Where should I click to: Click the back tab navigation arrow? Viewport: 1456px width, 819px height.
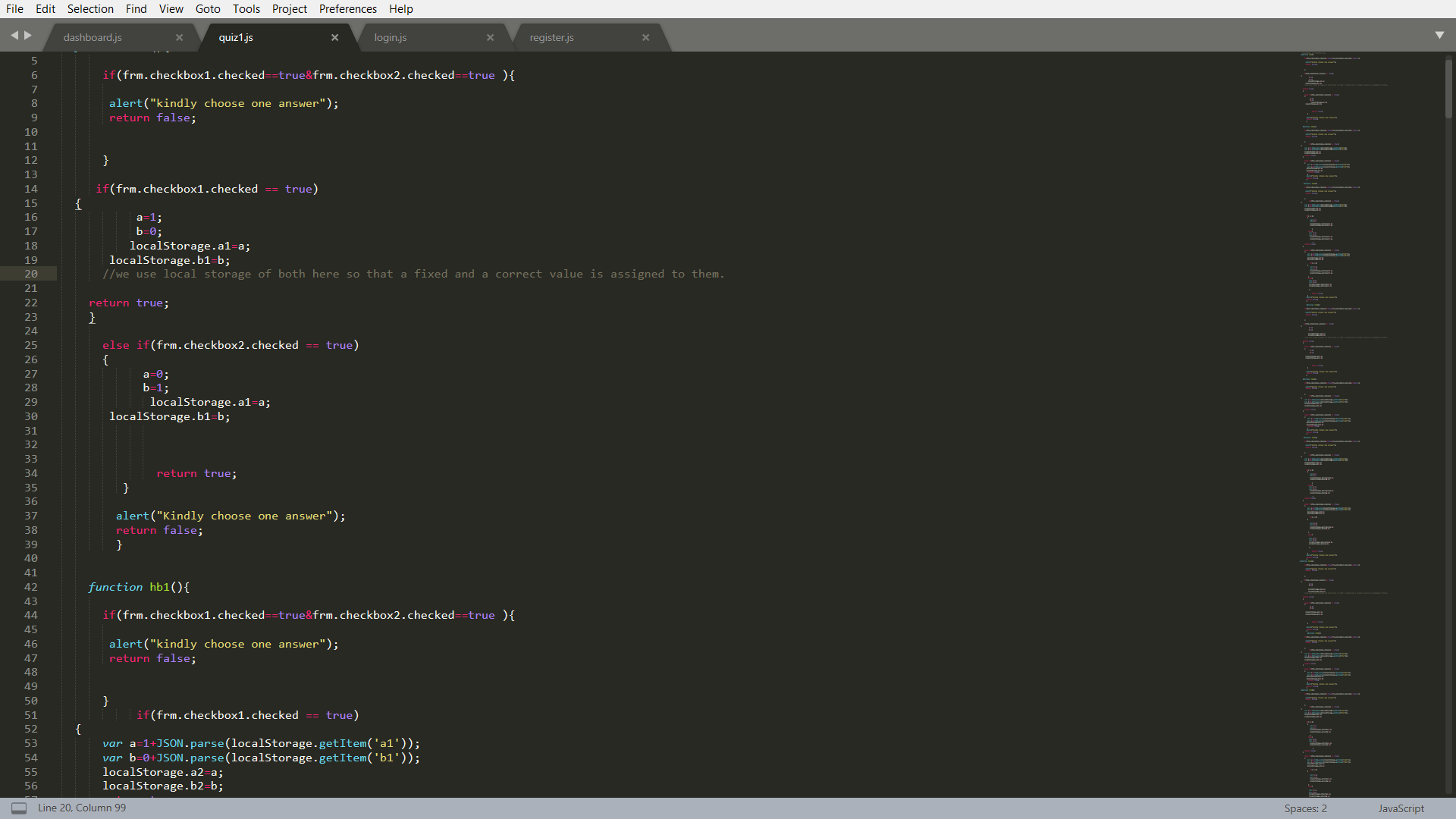[14, 36]
